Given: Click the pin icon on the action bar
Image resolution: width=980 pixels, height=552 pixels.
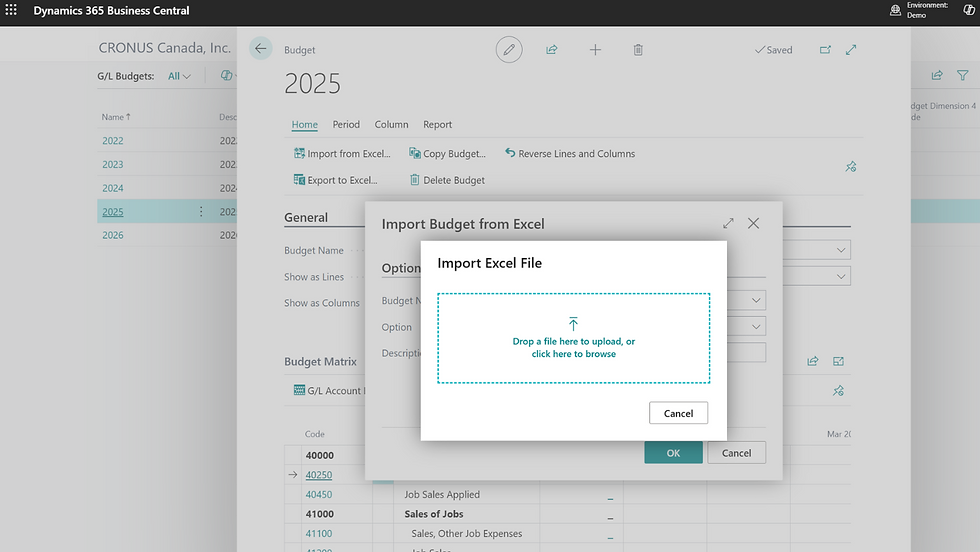Looking at the screenshot, I should pyautogui.click(x=851, y=167).
